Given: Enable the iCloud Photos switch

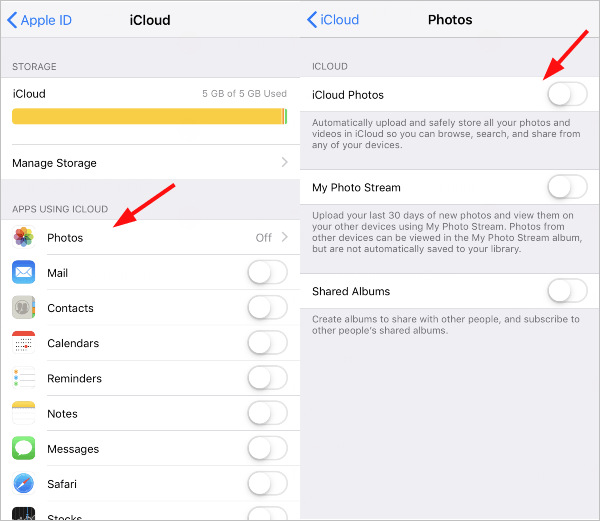Looking at the screenshot, I should [x=567, y=94].
